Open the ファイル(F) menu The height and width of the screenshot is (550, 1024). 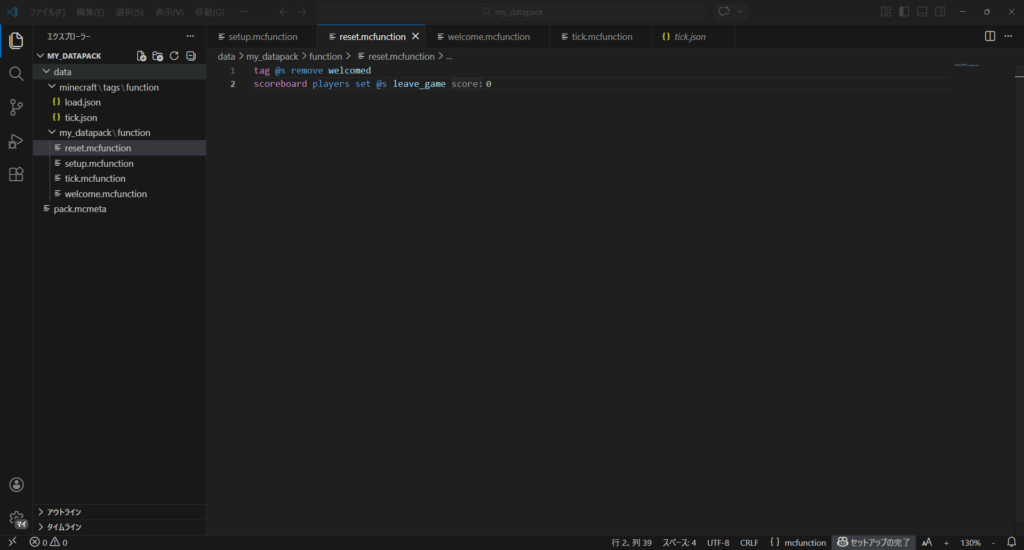tap(47, 12)
